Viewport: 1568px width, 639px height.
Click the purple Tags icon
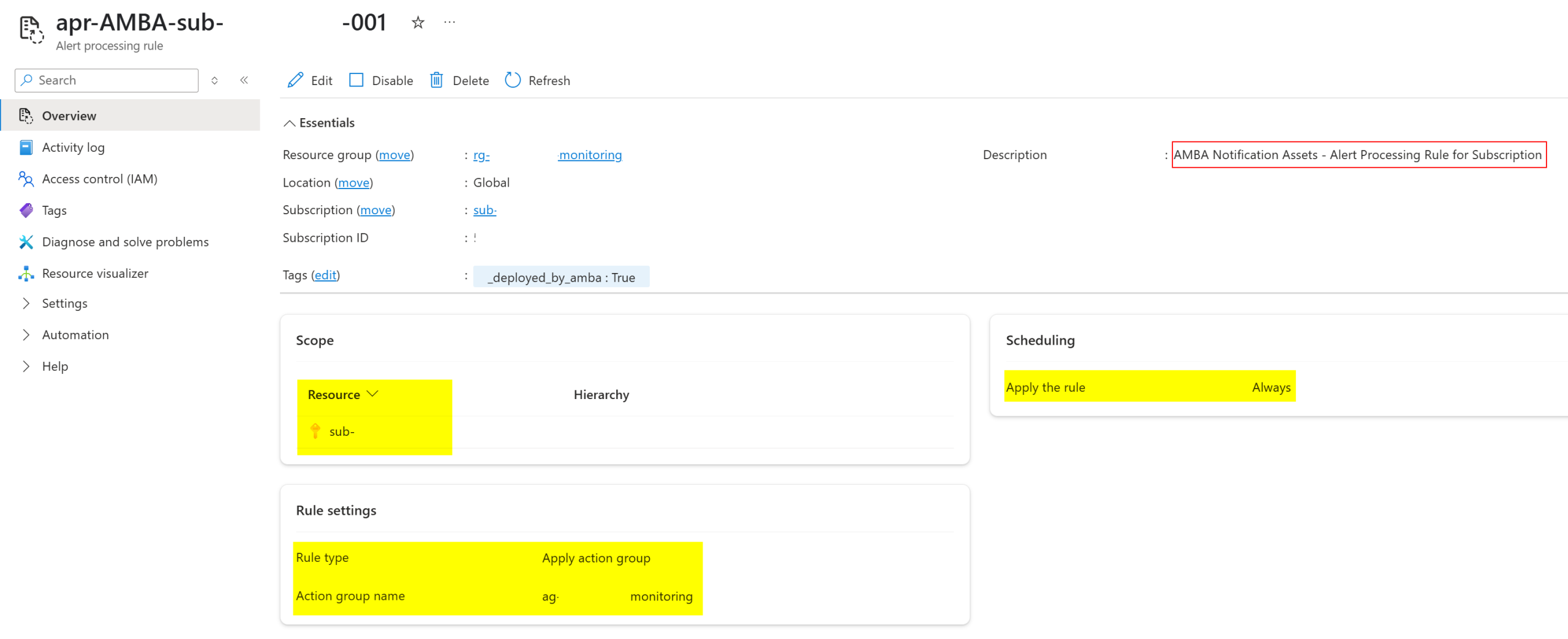tap(26, 211)
